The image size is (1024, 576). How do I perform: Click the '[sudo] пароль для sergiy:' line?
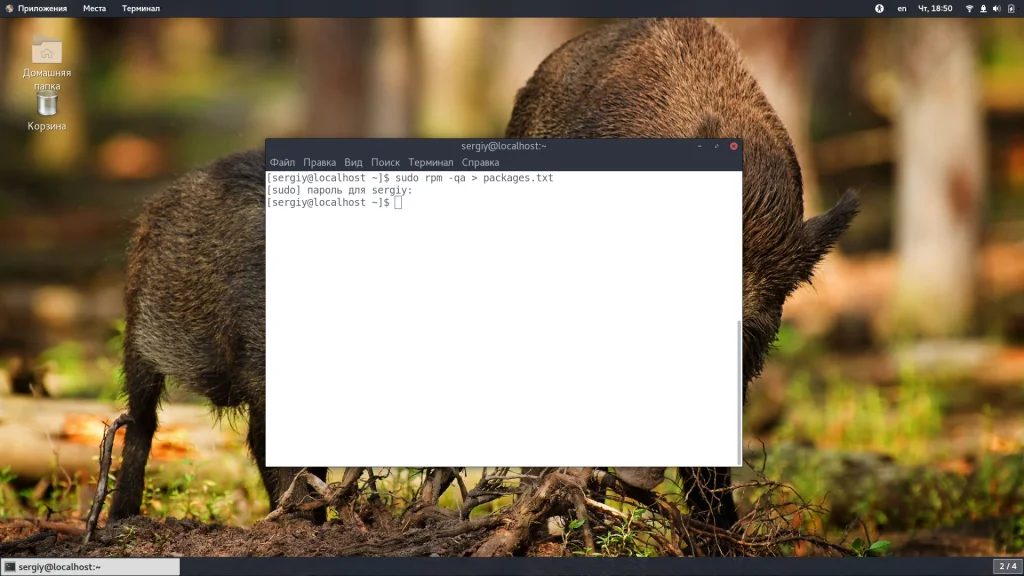(x=340, y=190)
